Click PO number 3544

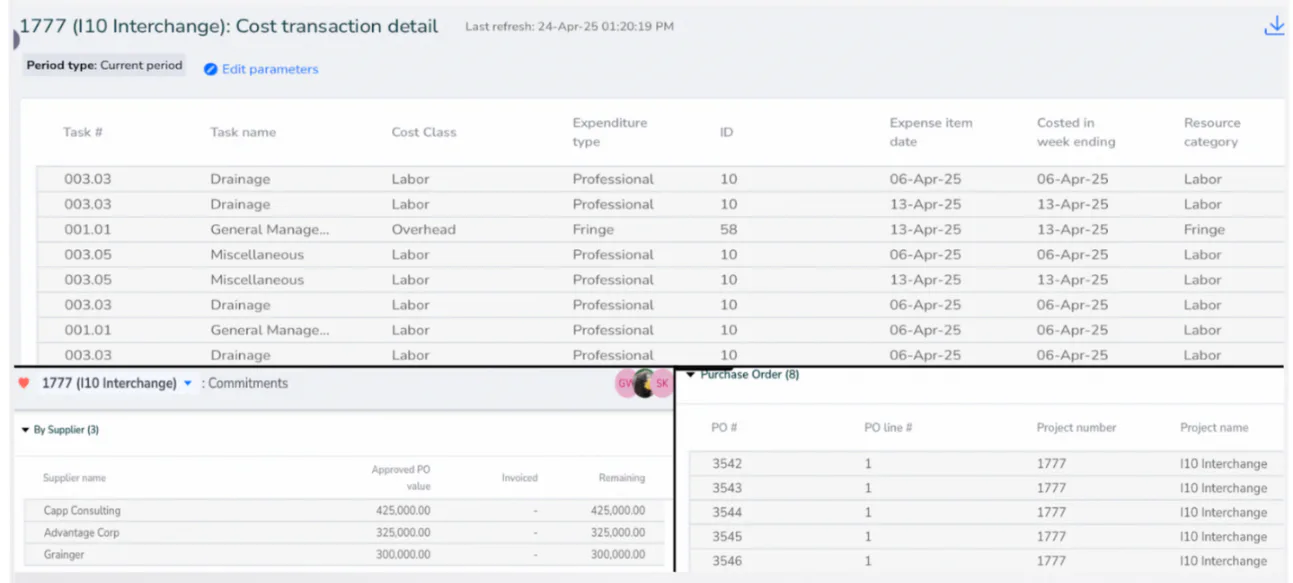(727, 512)
